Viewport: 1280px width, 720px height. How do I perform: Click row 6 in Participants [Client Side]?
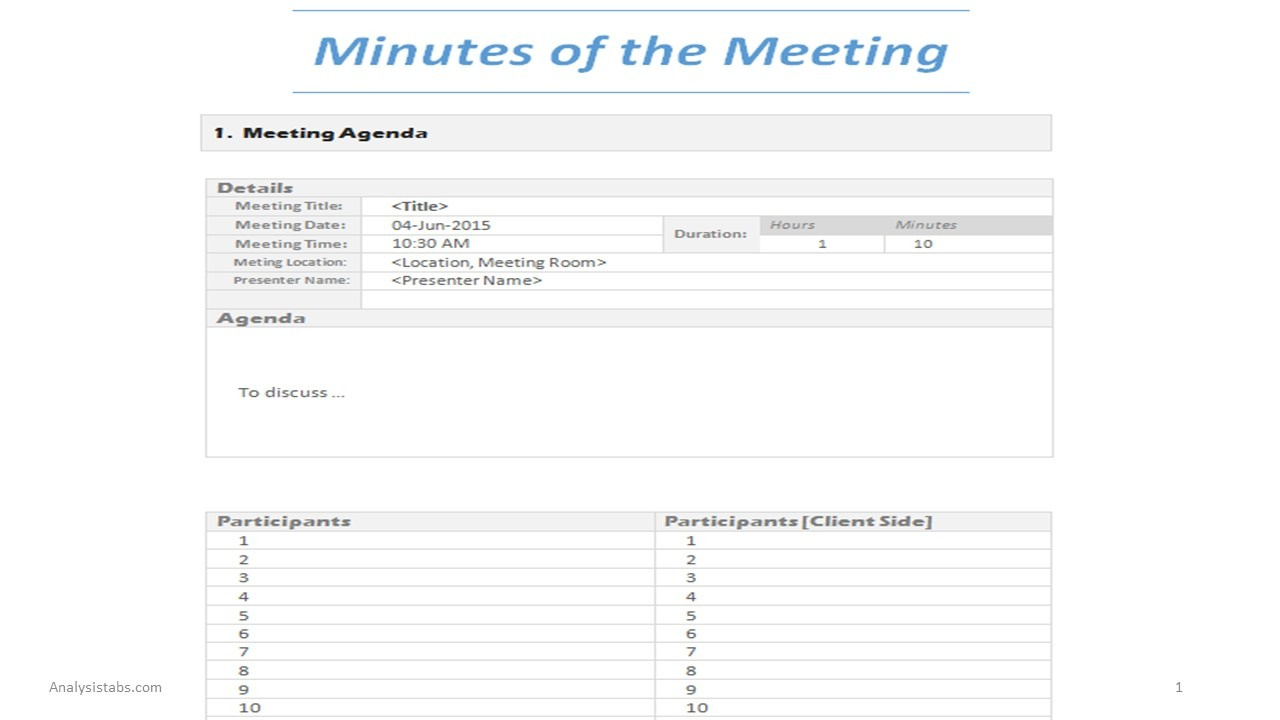(853, 634)
